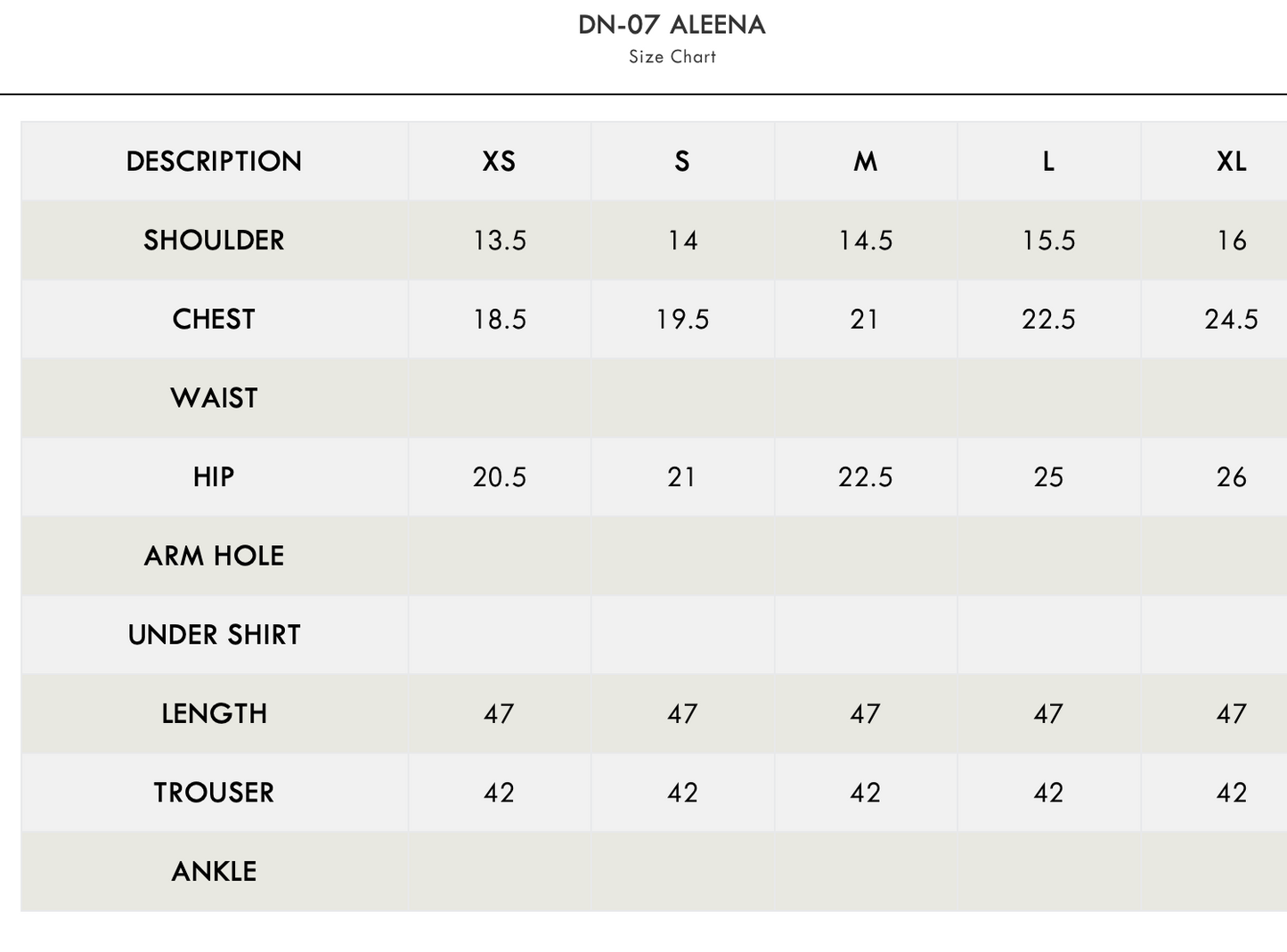Click the M hip value 22.5
The width and height of the screenshot is (1287, 952).
pos(865,477)
